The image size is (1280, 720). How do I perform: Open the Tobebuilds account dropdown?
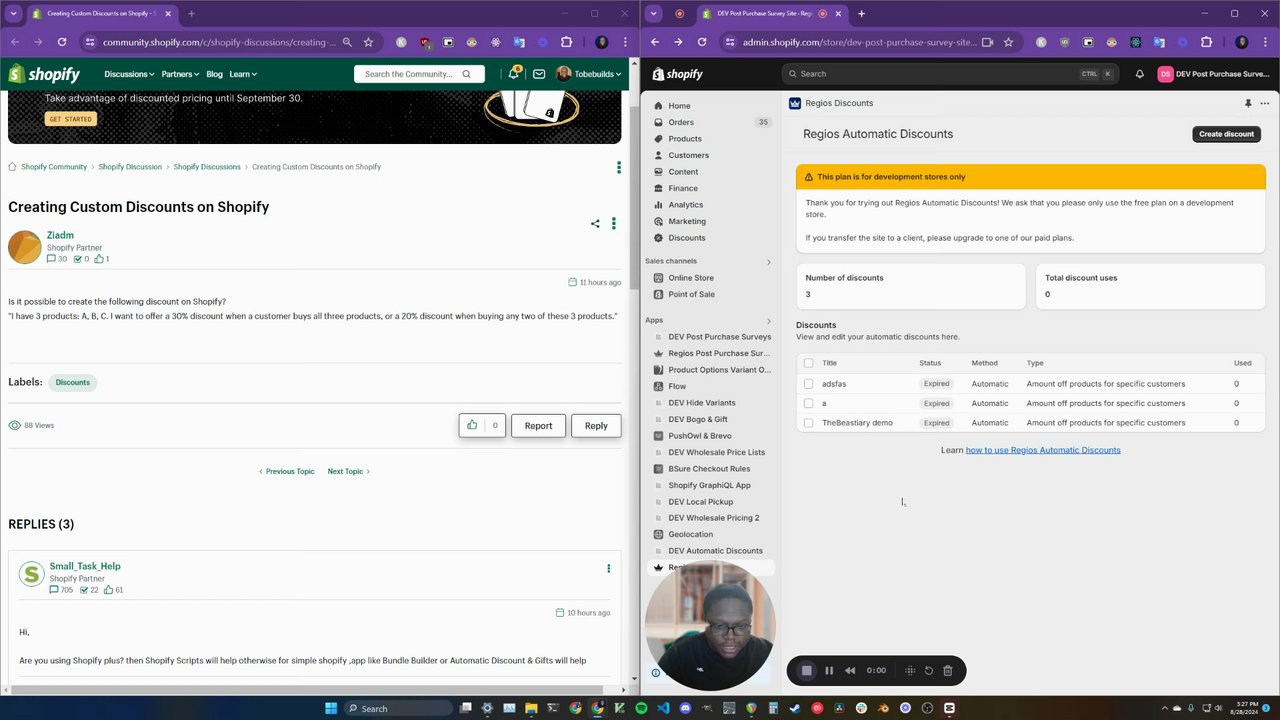click(589, 74)
